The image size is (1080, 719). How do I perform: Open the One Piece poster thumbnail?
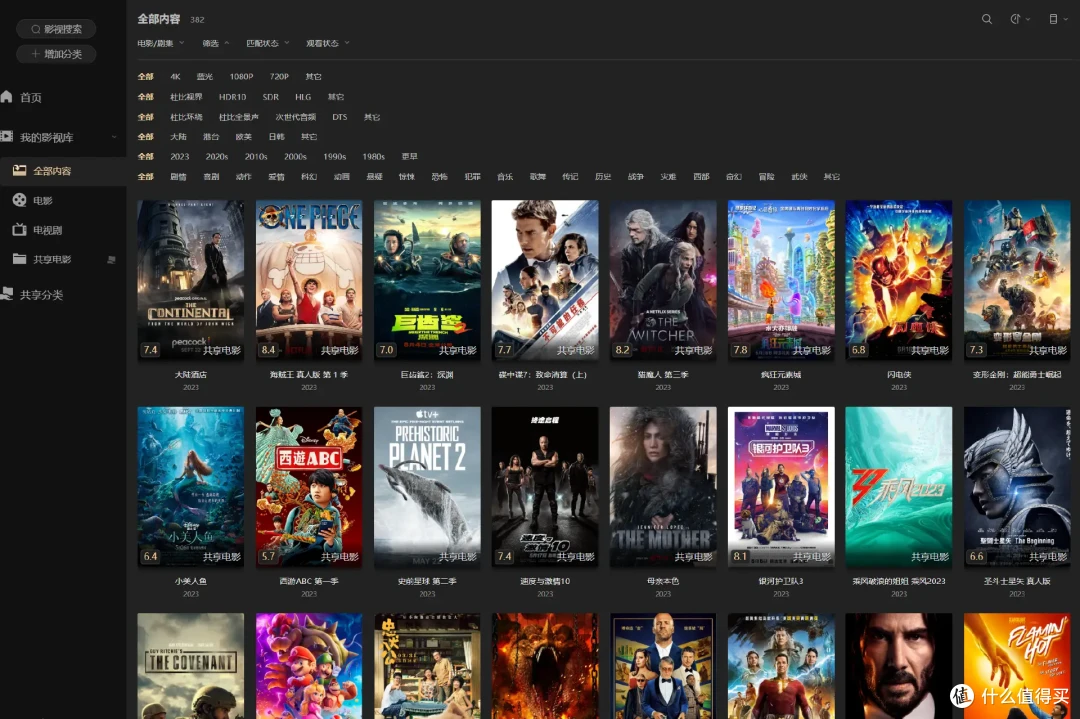(309, 279)
